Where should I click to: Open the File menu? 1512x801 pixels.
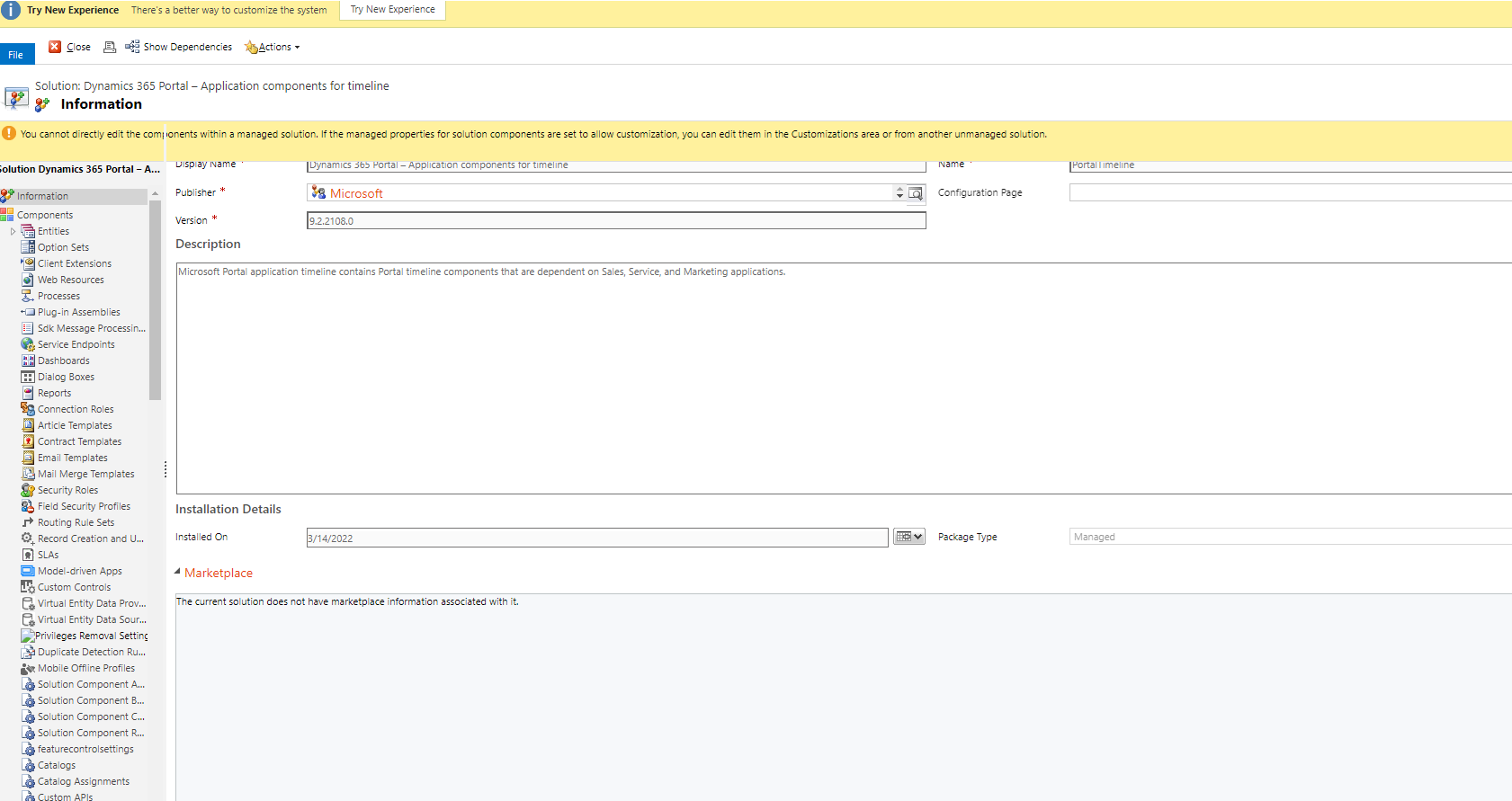pos(17,54)
